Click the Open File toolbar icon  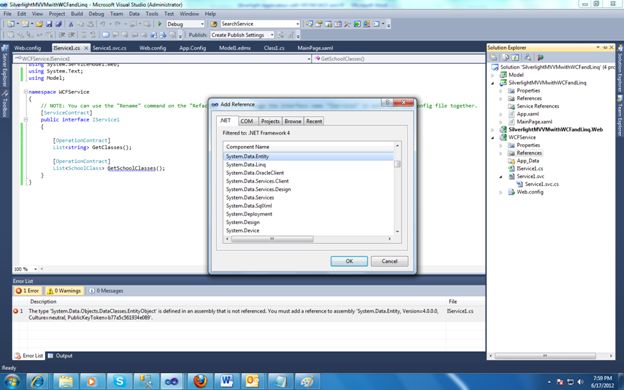coord(39,24)
